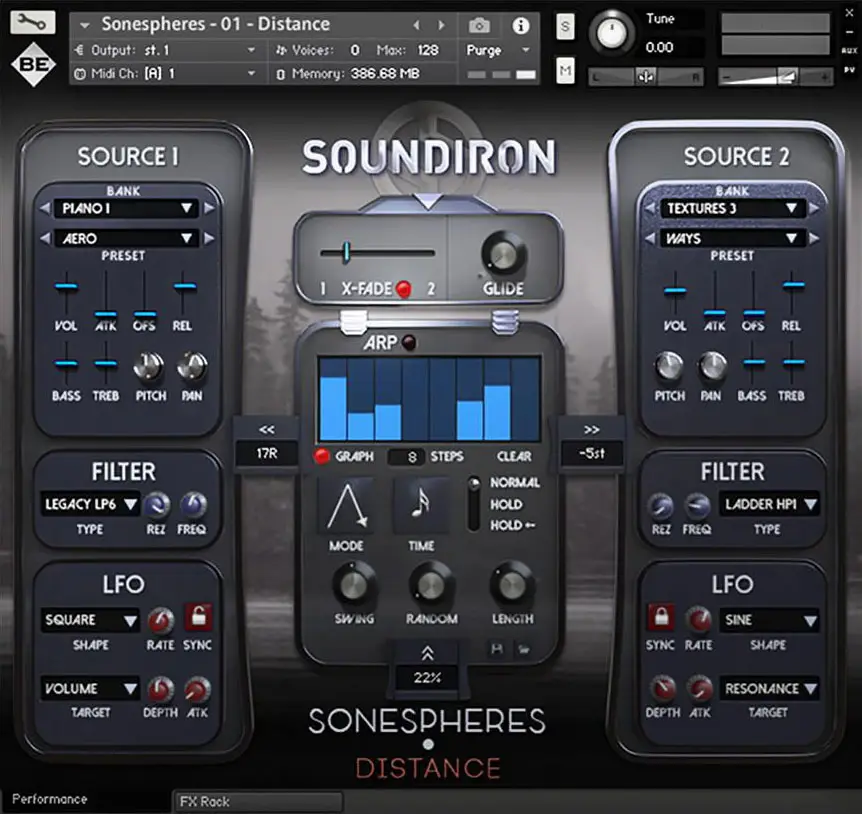Open Source 2 preset dropdown Ways
The width and height of the screenshot is (862, 814).
(732, 238)
